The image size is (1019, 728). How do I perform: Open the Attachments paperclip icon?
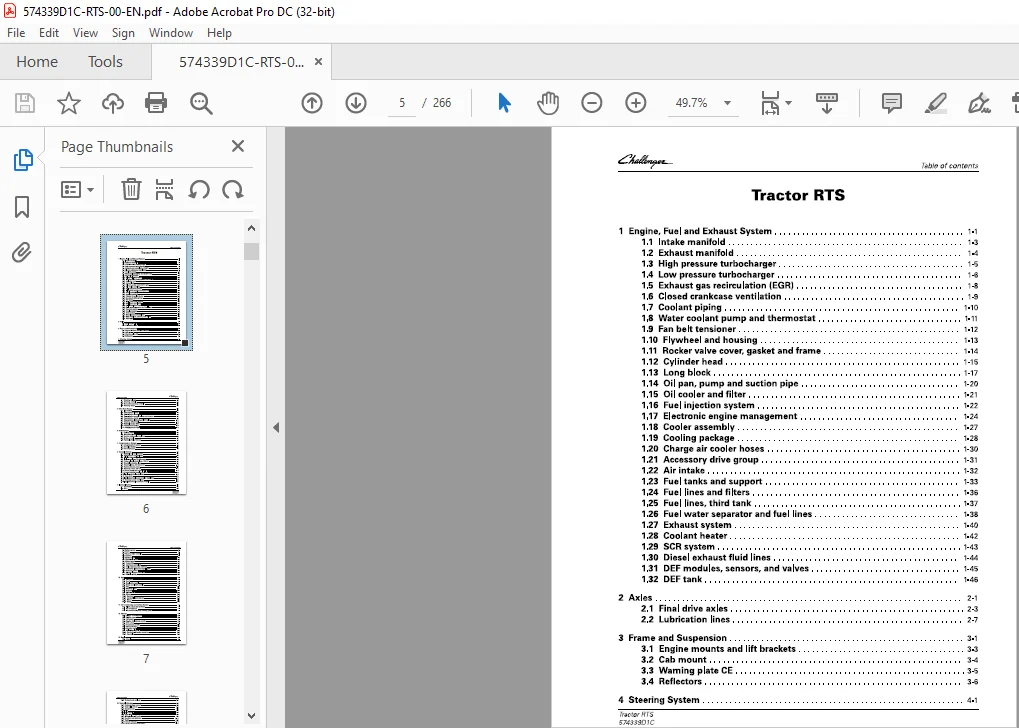(21, 252)
